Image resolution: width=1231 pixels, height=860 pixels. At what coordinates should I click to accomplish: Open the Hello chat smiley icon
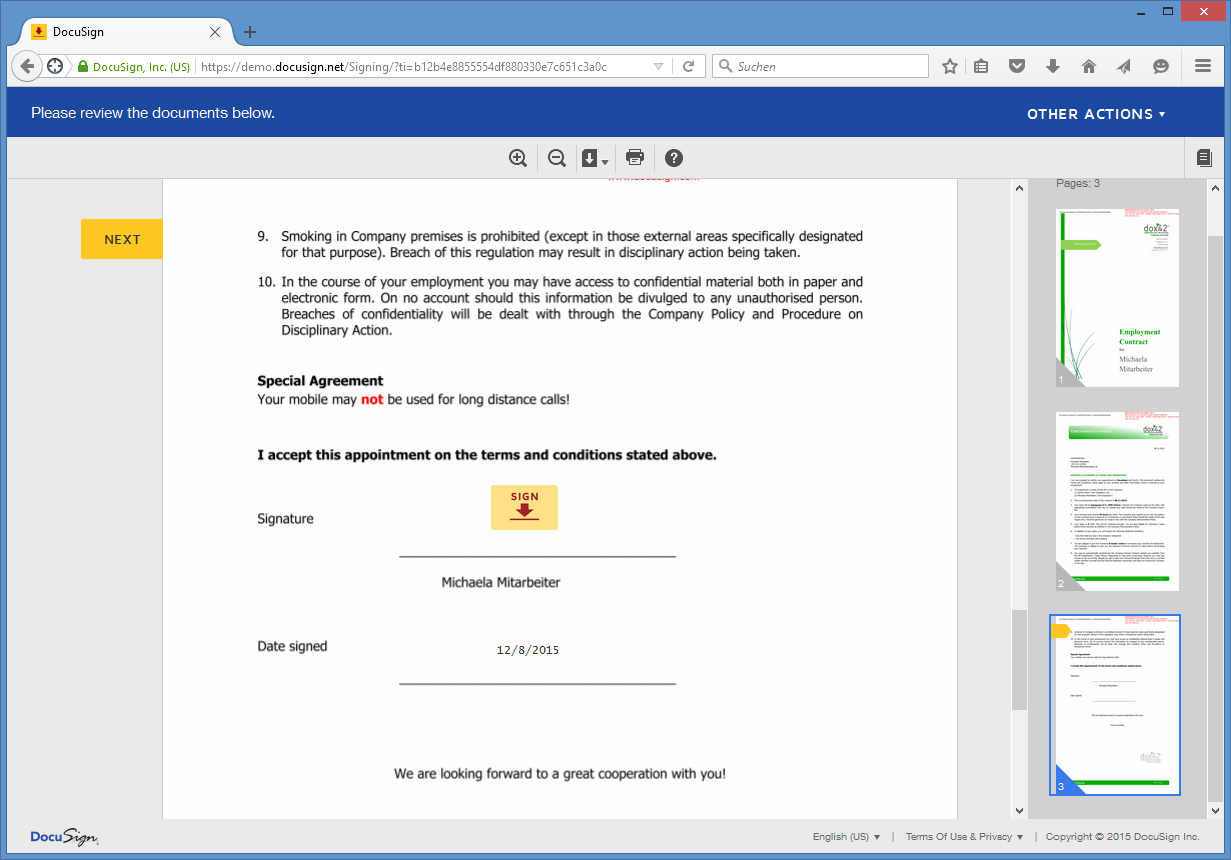(x=1161, y=66)
